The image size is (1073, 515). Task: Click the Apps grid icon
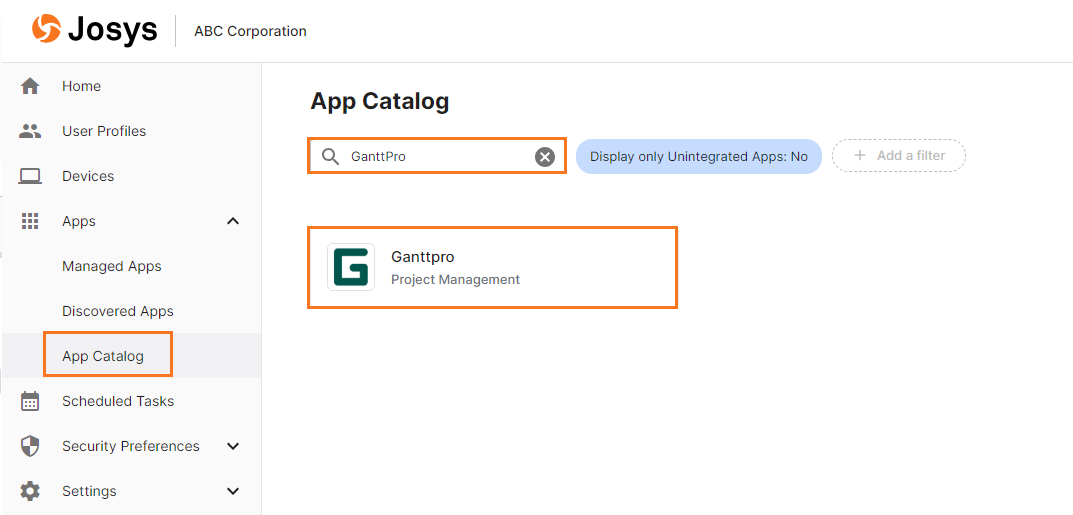point(30,221)
